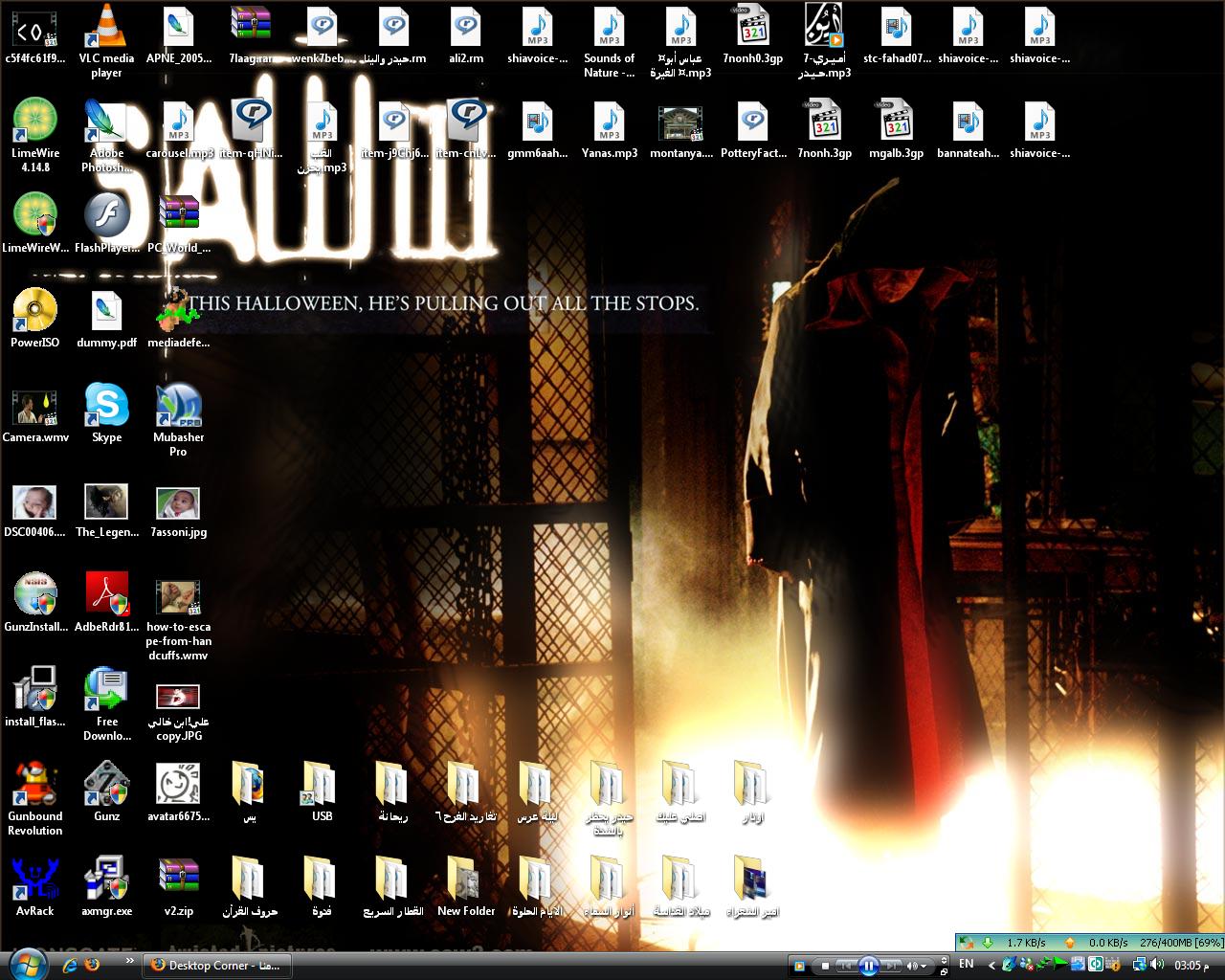Show hidden system tray icons
The height and width of the screenshot is (980, 1225).
click(991, 966)
